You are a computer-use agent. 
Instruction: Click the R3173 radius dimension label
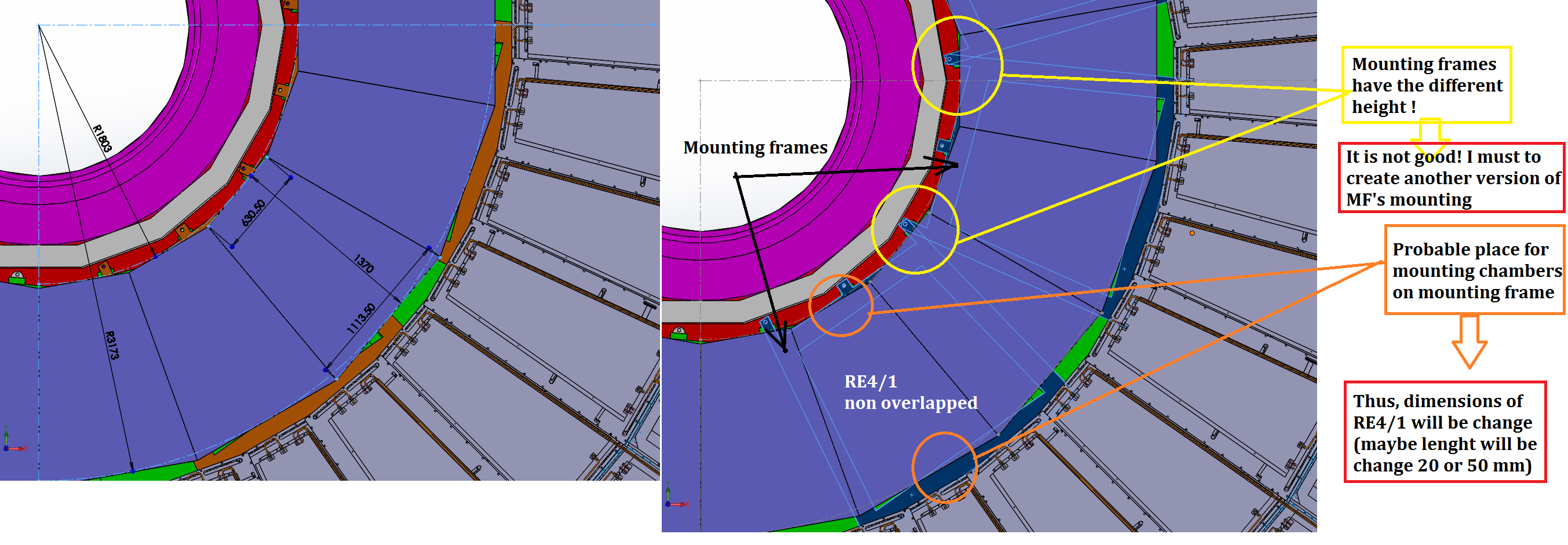pos(112,345)
